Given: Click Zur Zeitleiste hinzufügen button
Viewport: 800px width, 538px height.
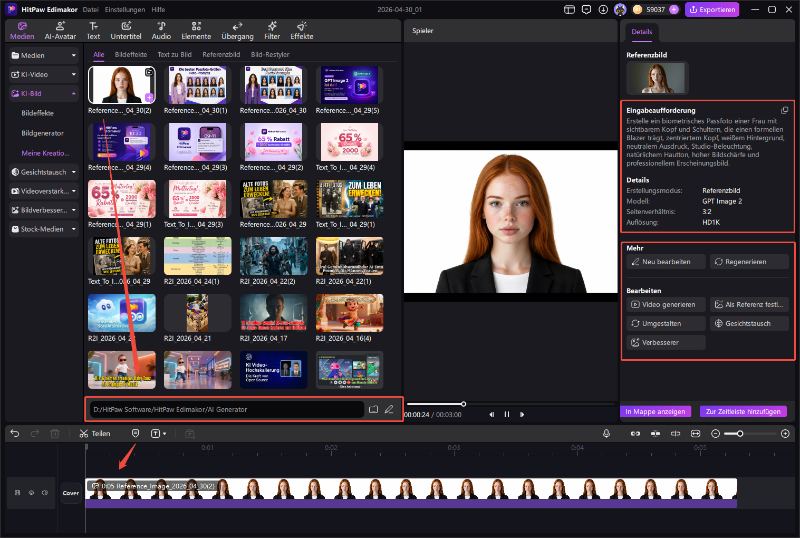Looking at the screenshot, I should [x=743, y=411].
